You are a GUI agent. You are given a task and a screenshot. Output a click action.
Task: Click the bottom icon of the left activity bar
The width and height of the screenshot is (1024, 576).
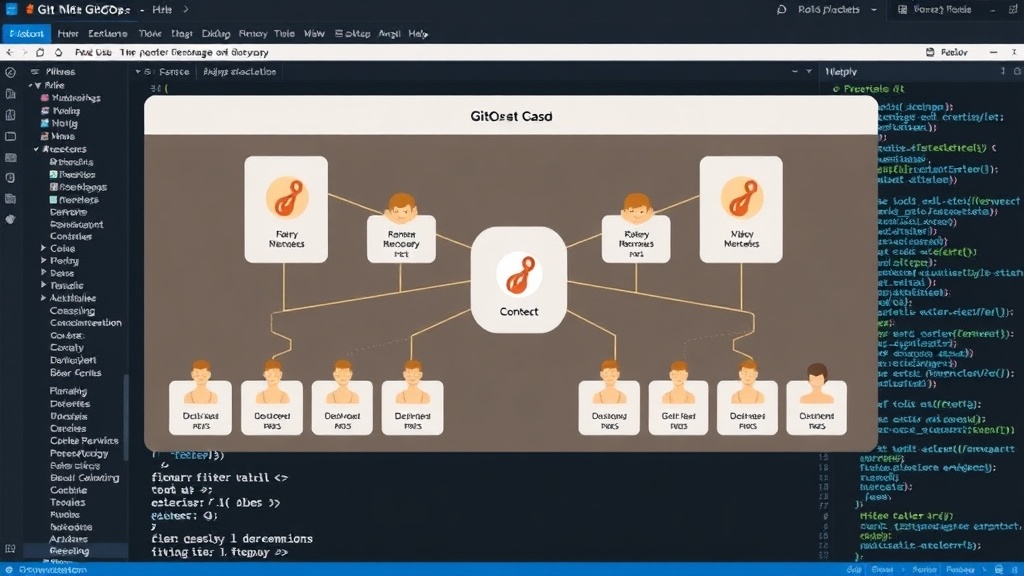click(10, 549)
